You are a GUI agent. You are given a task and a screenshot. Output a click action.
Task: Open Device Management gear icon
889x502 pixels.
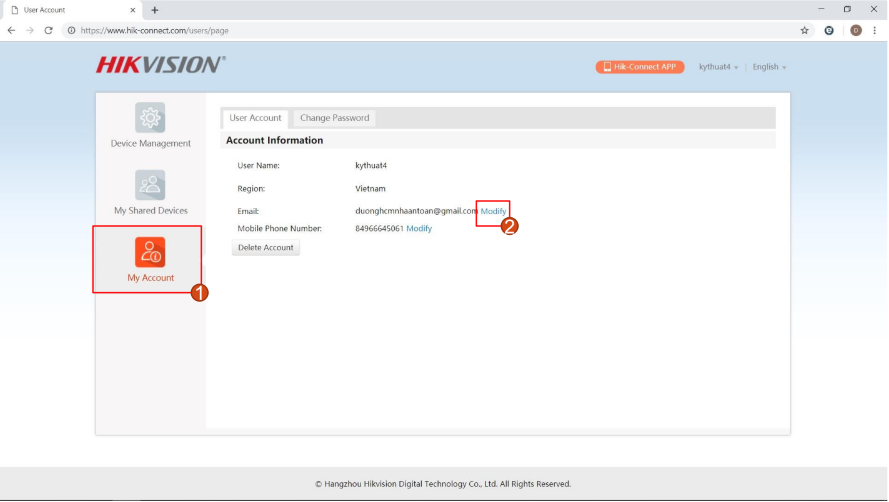150,118
